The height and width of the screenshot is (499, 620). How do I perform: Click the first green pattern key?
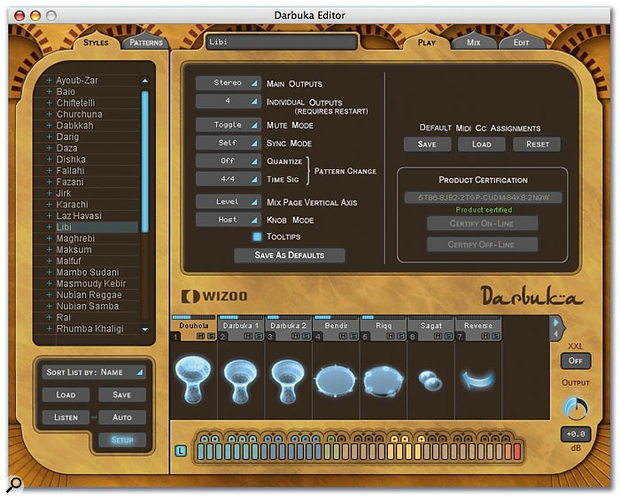tap(328, 451)
